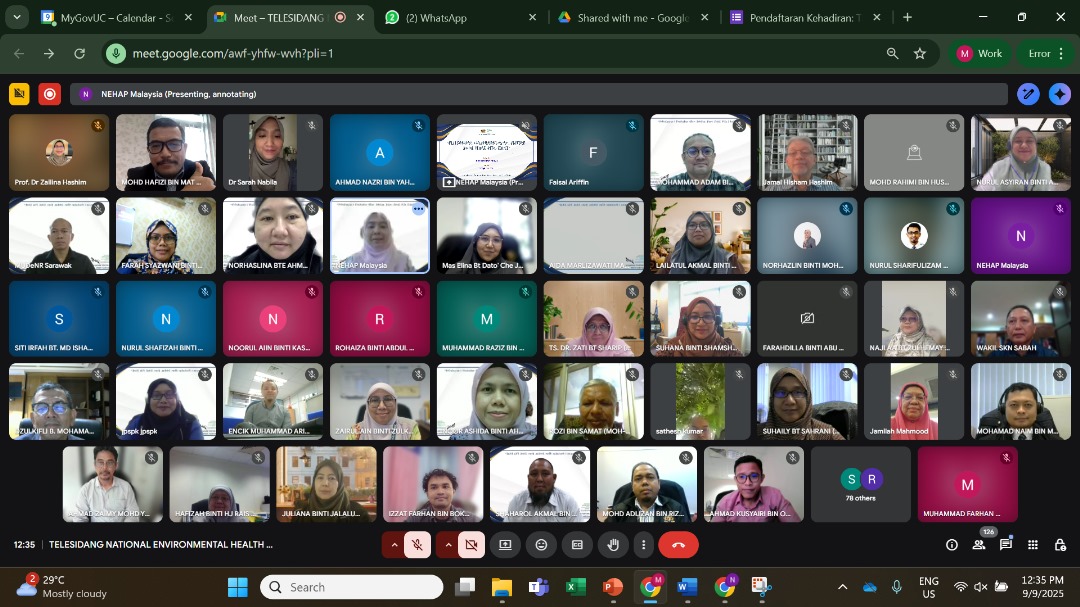Toggle the muted microphone button
This screenshot has height=607, width=1080.
[x=418, y=545]
